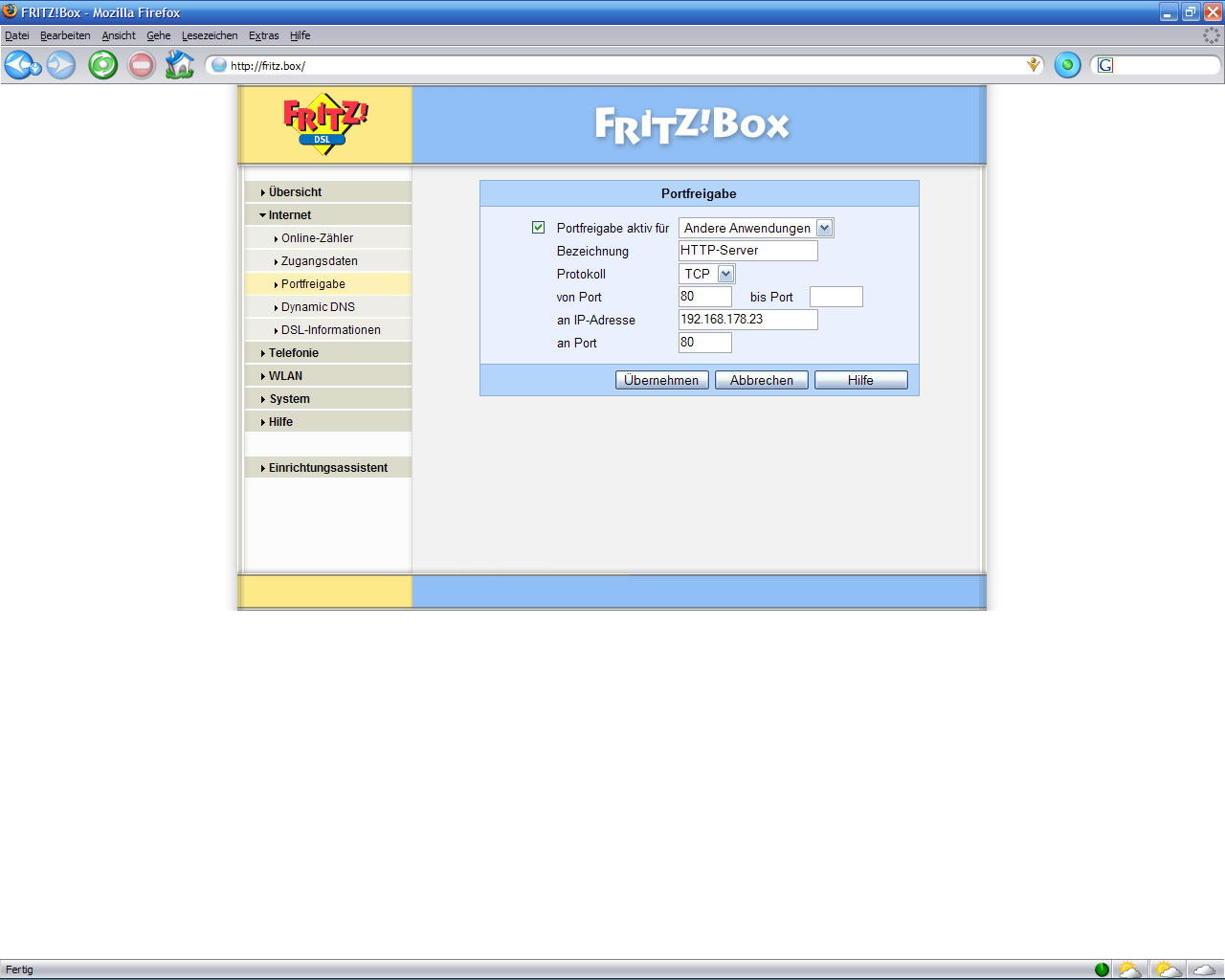
Task: Open the DSL-Informationen page
Action: [327, 330]
